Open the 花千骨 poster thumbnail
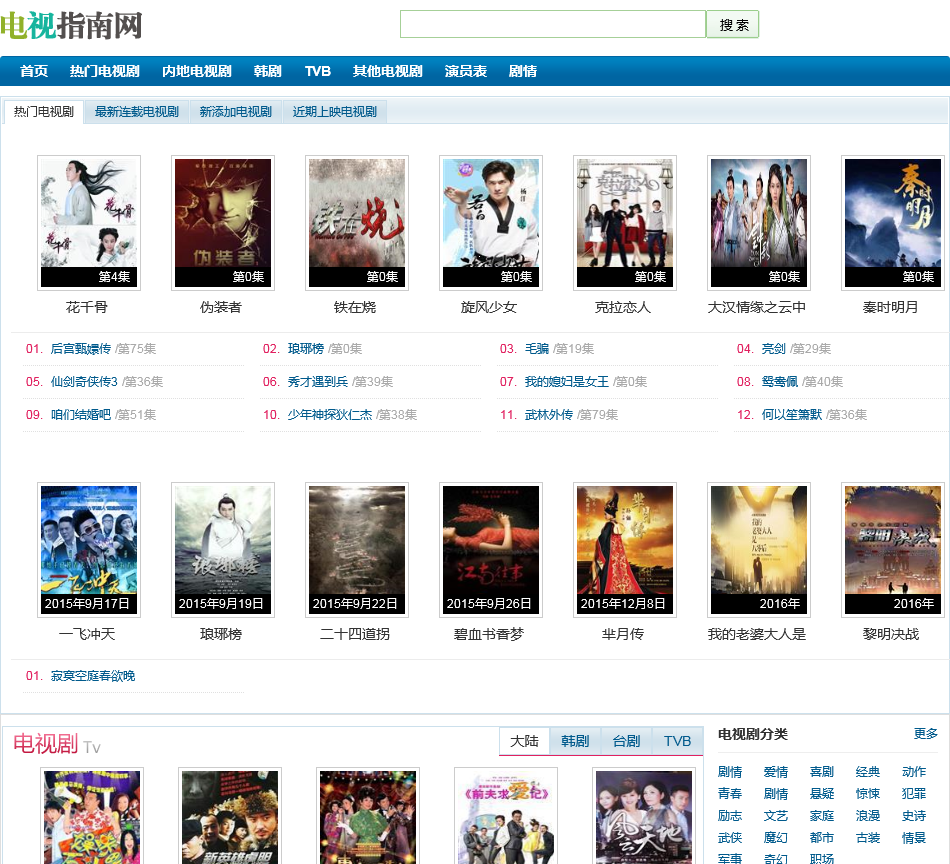Screen dimensions: 950x864 tap(89, 223)
